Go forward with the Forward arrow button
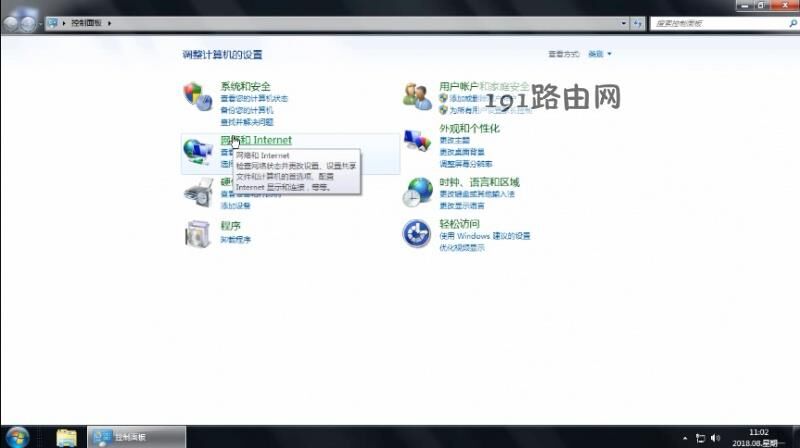This screenshot has width=800, height=448. (28, 23)
